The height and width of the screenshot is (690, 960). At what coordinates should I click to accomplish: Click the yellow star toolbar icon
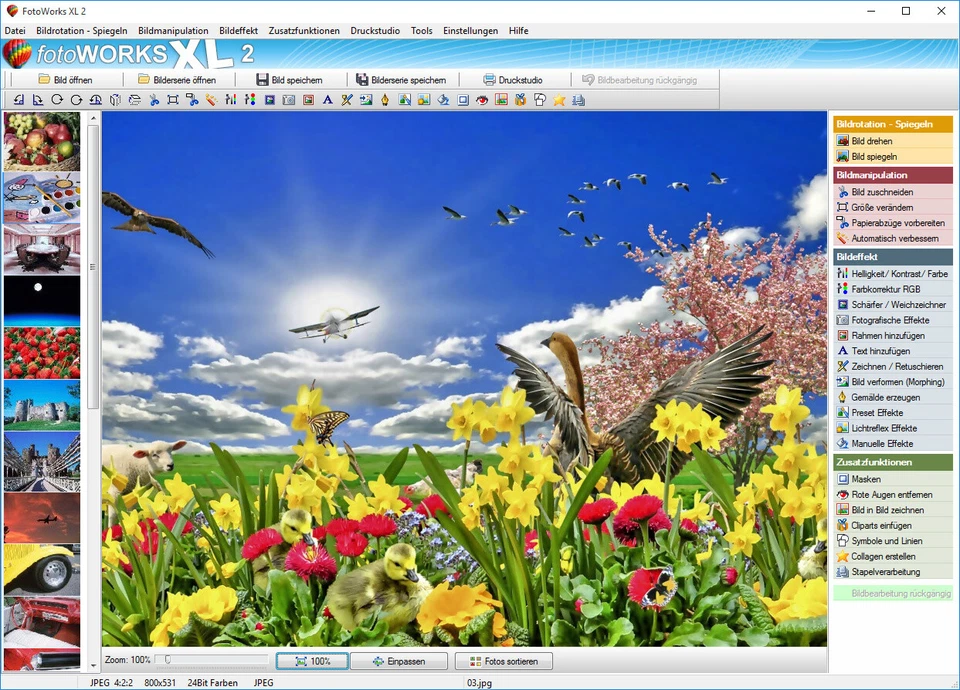tap(558, 99)
